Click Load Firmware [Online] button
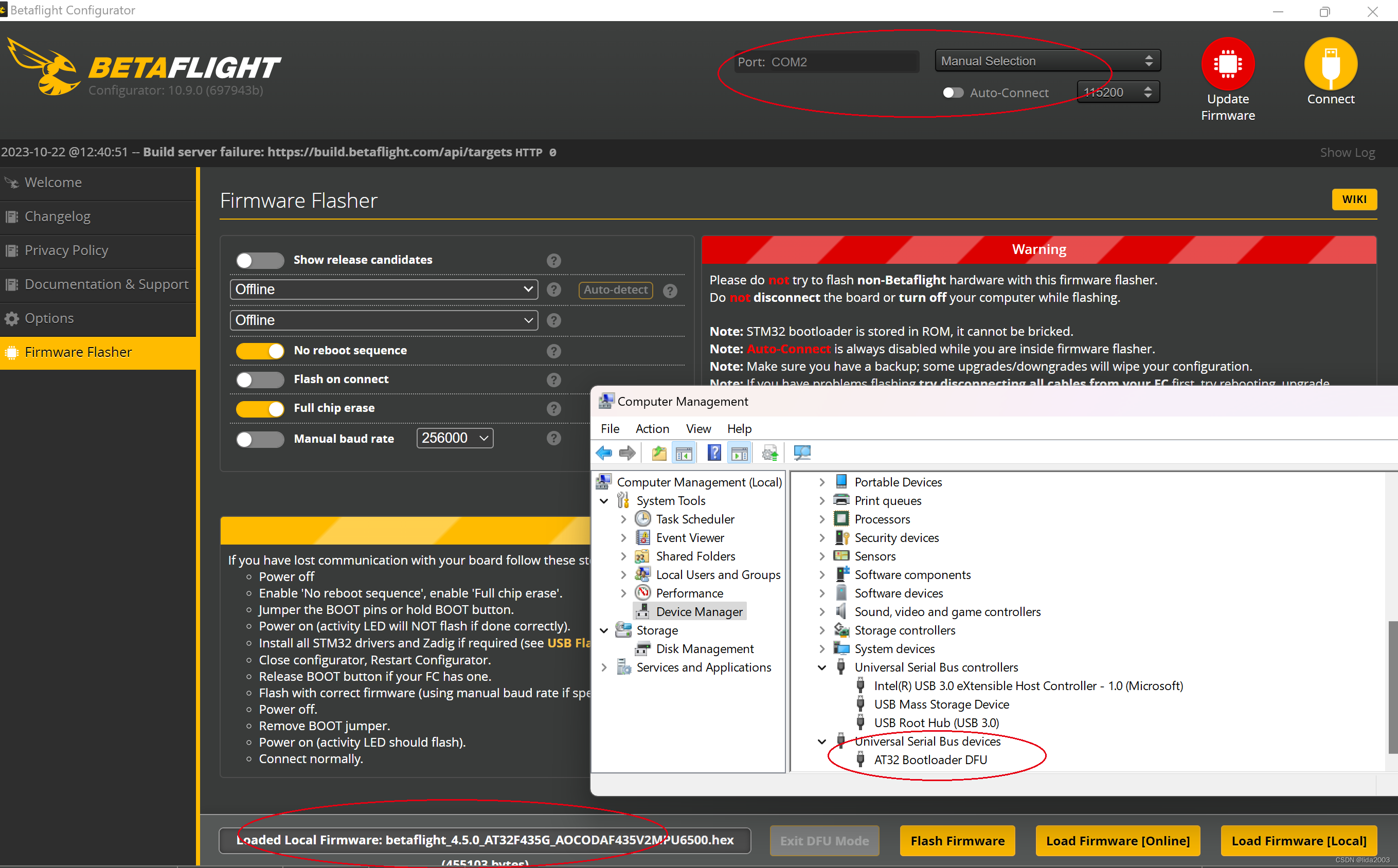This screenshot has width=1398, height=868. pyautogui.click(x=1117, y=841)
